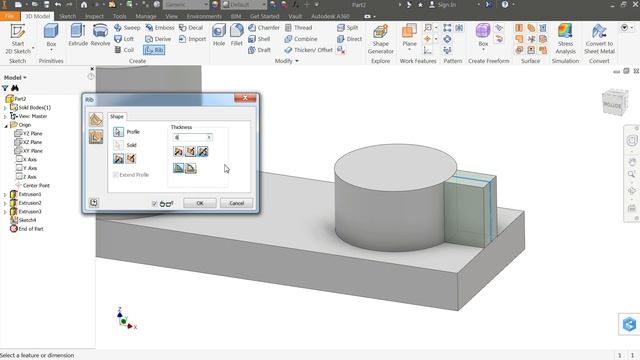Click Convert to Sheet Metal
Viewport: 640px width, 360px height.
[599, 39]
